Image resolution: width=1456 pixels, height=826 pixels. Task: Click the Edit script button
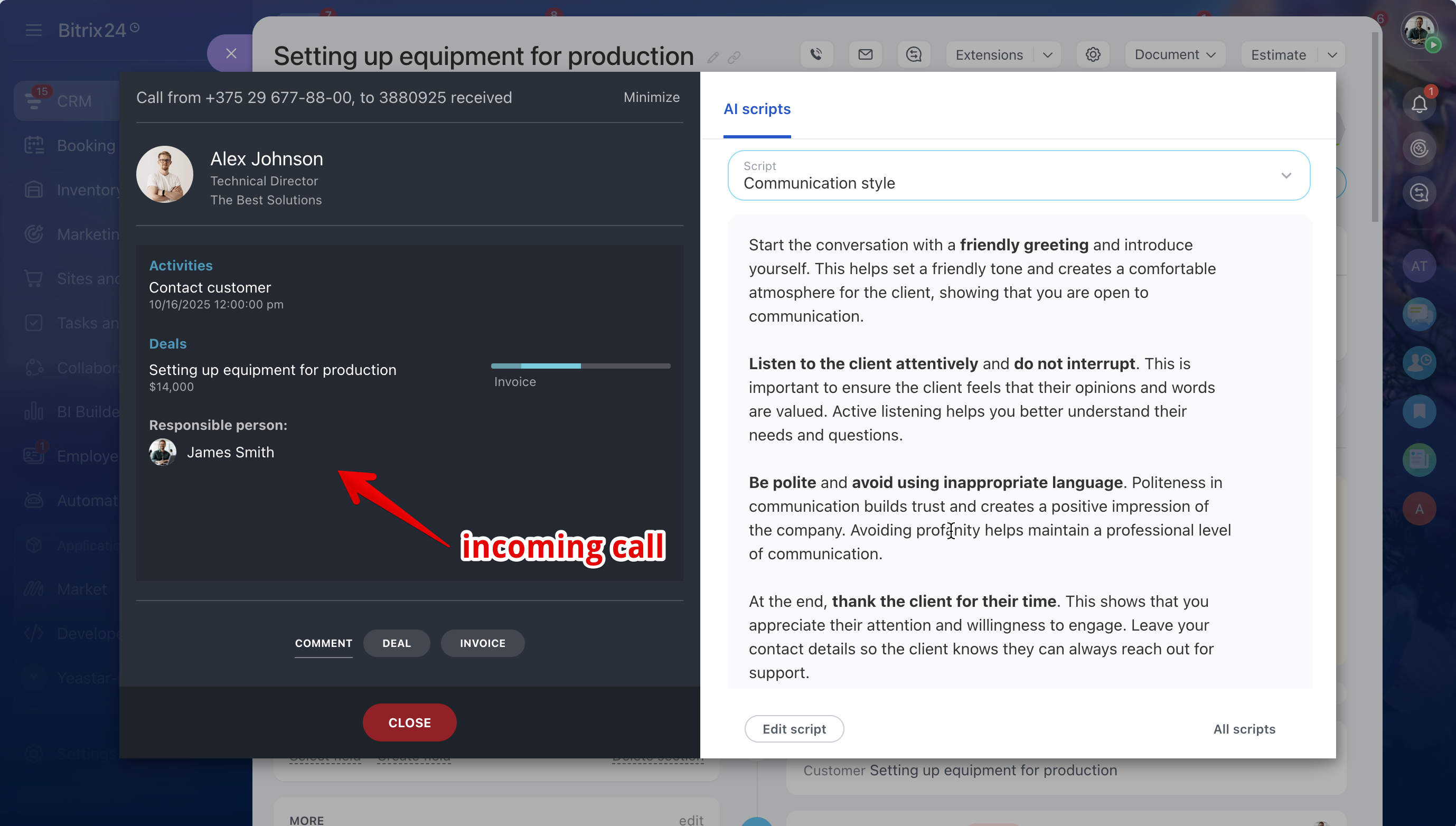pos(794,728)
